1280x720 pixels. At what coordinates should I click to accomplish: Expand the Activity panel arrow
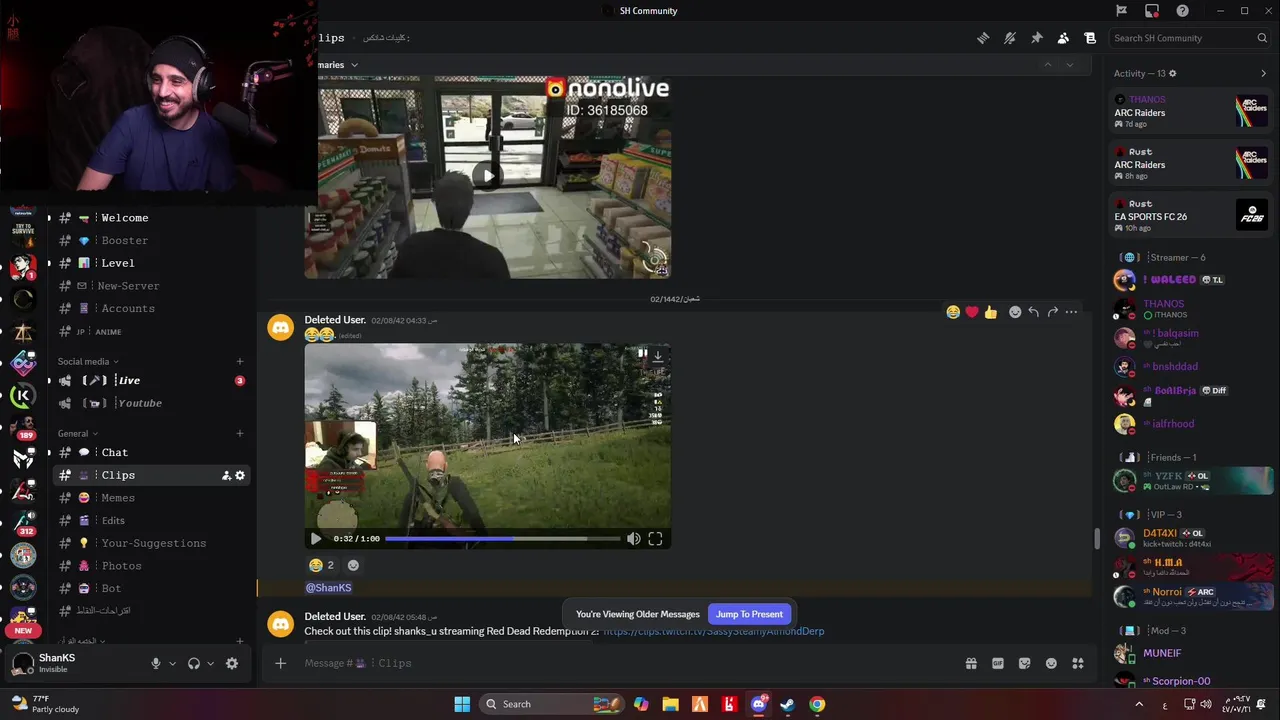1263,73
